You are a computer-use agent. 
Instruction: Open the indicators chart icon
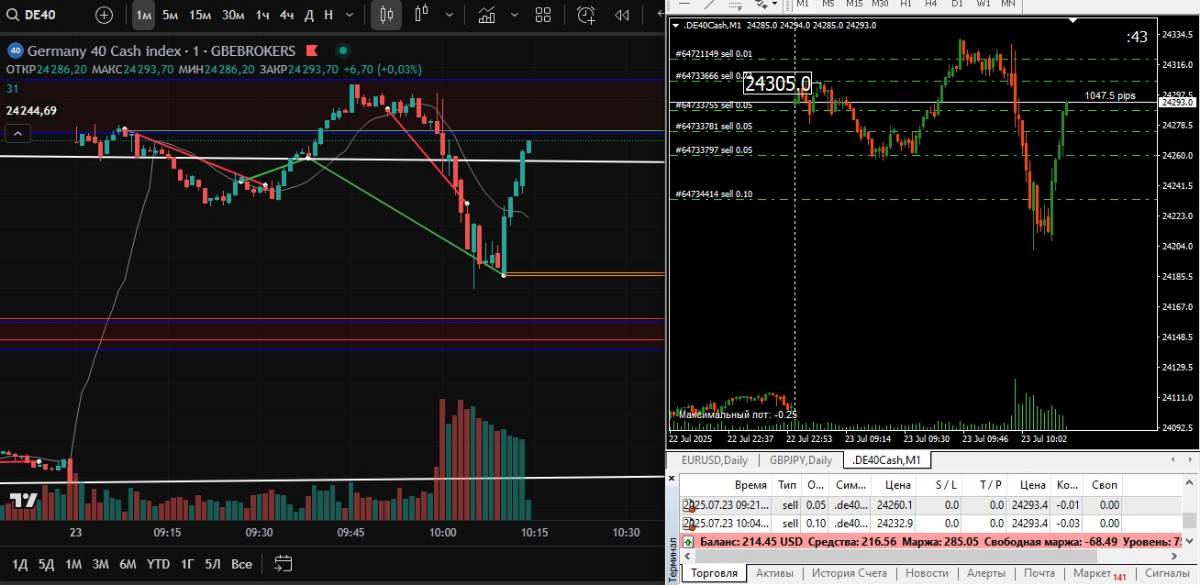coord(486,15)
